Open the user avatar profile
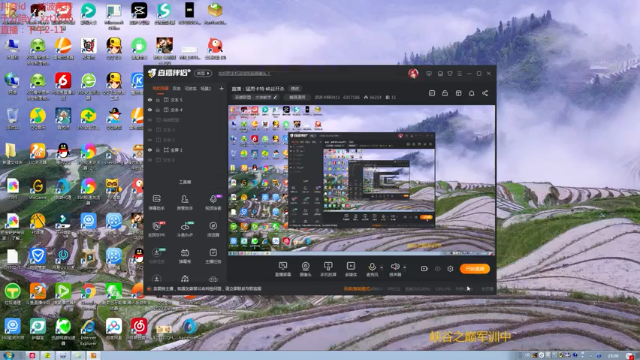 point(413,73)
